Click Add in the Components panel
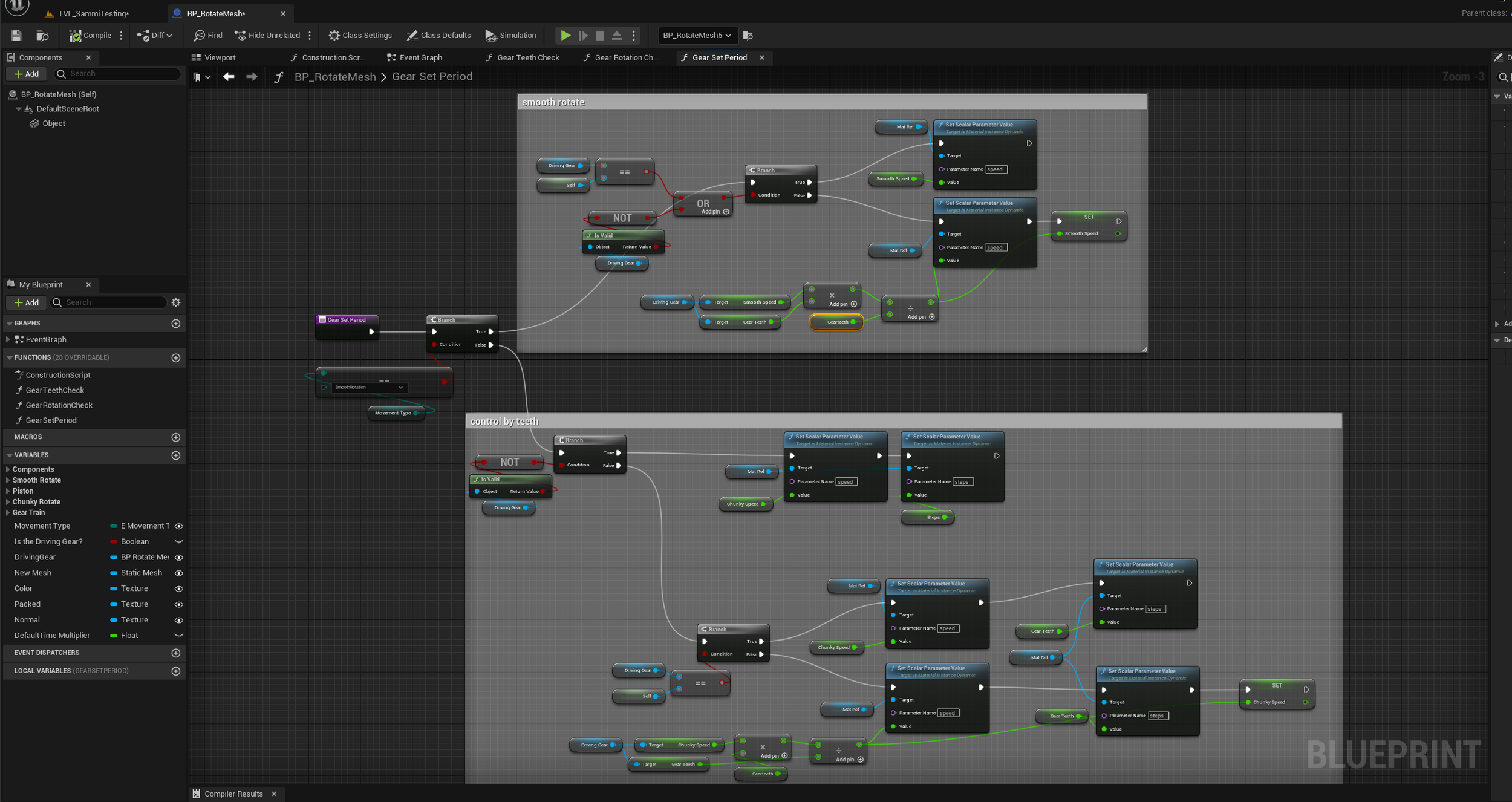Image resolution: width=1512 pixels, height=802 pixels. pyautogui.click(x=26, y=73)
